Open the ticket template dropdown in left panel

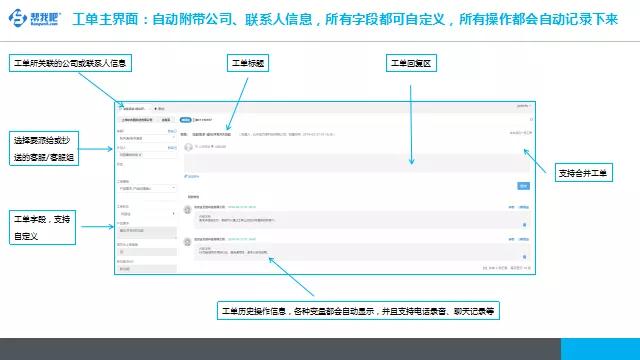(x=147, y=189)
